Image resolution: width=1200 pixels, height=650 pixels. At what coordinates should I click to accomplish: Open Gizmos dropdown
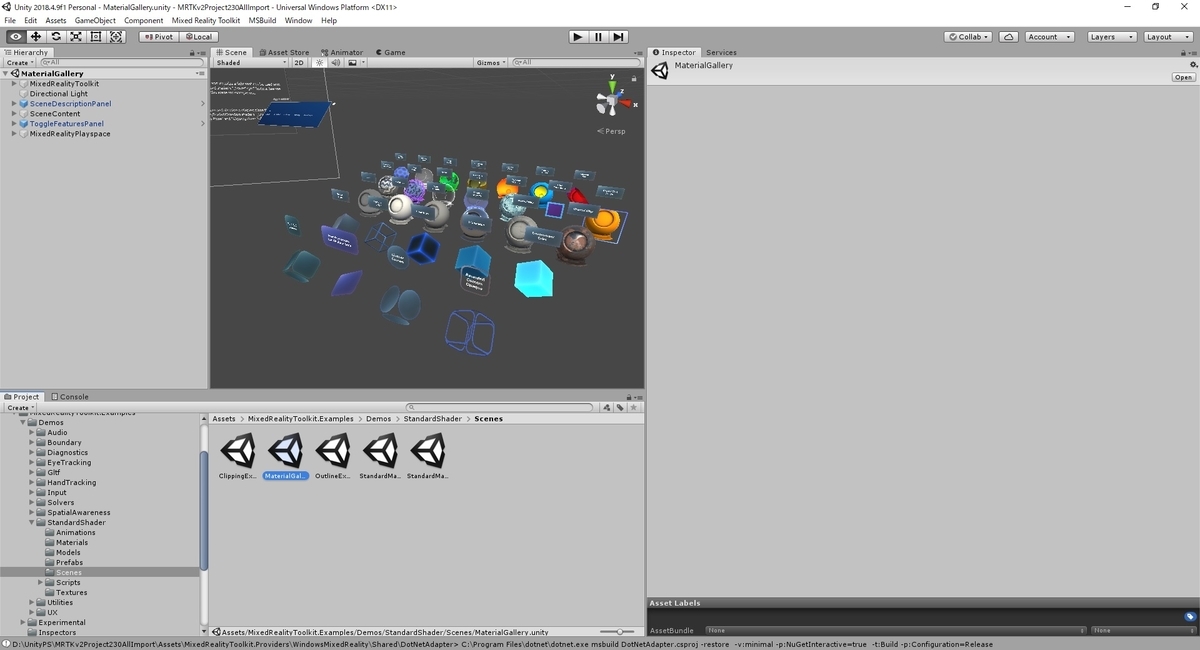click(x=490, y=62)
